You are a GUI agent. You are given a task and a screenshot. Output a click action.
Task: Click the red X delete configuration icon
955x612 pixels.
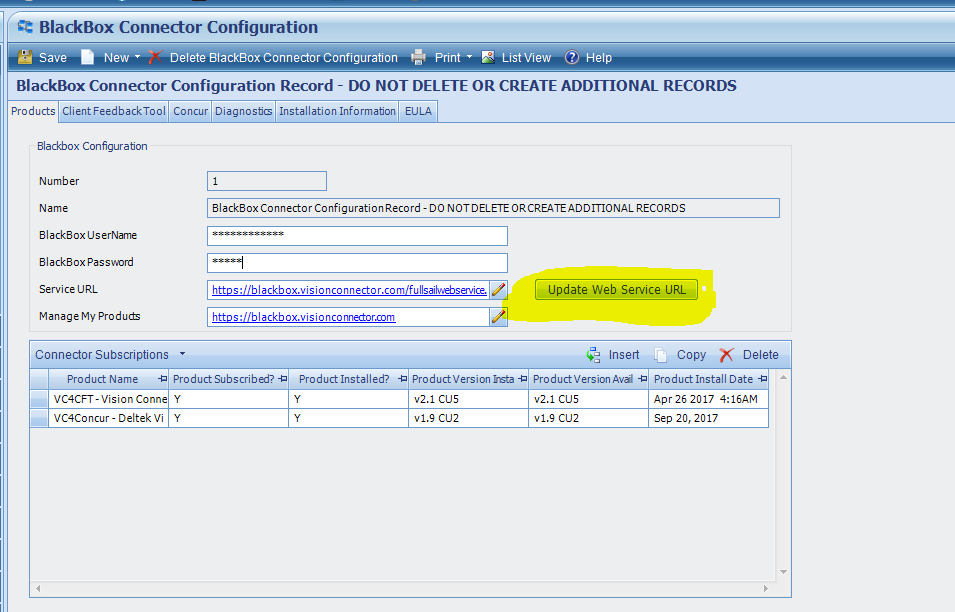point(155,57)
